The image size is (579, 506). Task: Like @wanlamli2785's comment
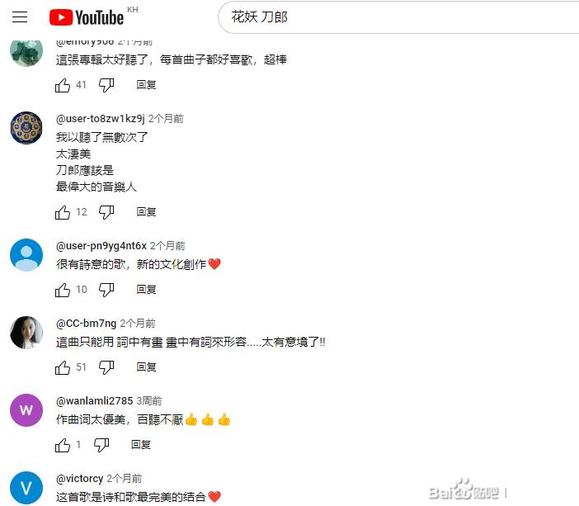tap(62, 445)
